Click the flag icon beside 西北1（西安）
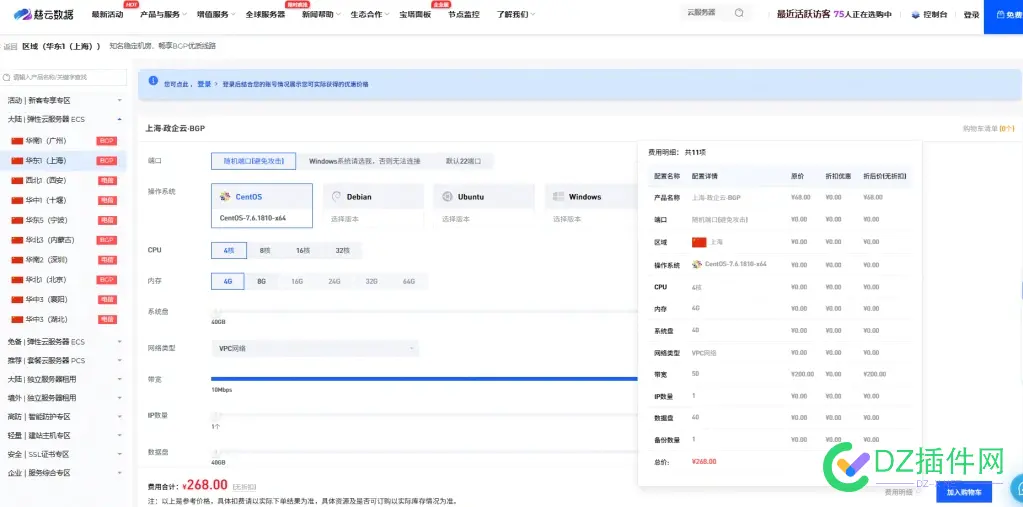The width and height of the screenshot is (1023, 507). (17, 181)
